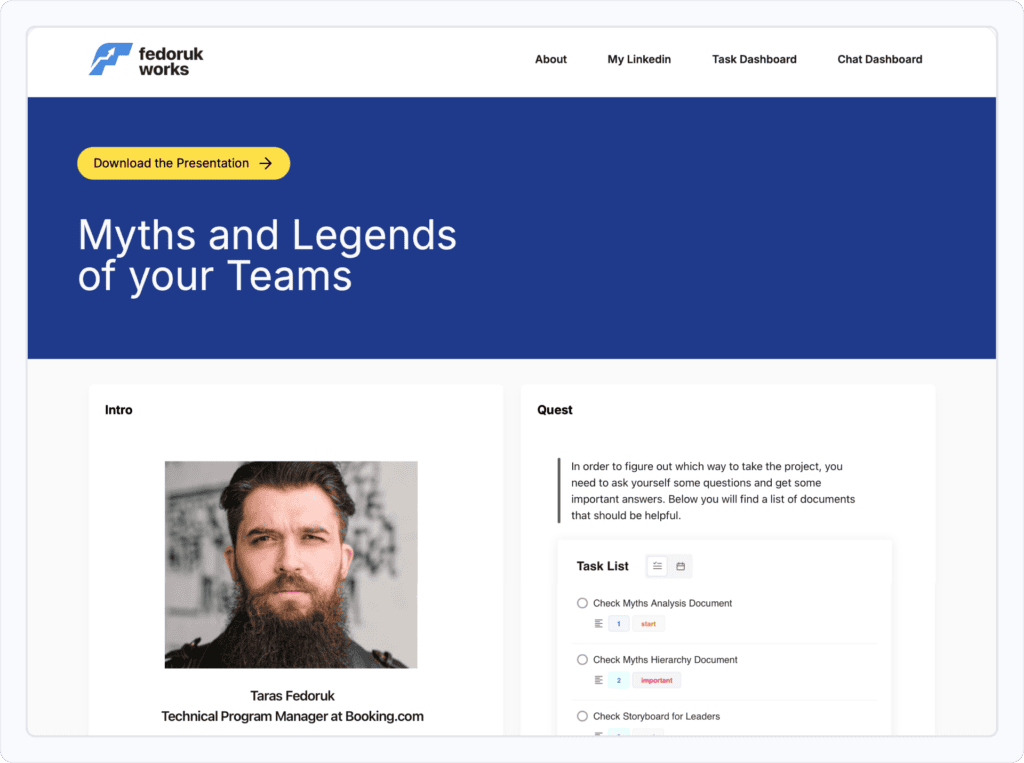Mark Check Myths Hierarchy Document complete
This screenshot has width=1024, height=763.
(x=582, y=660)
